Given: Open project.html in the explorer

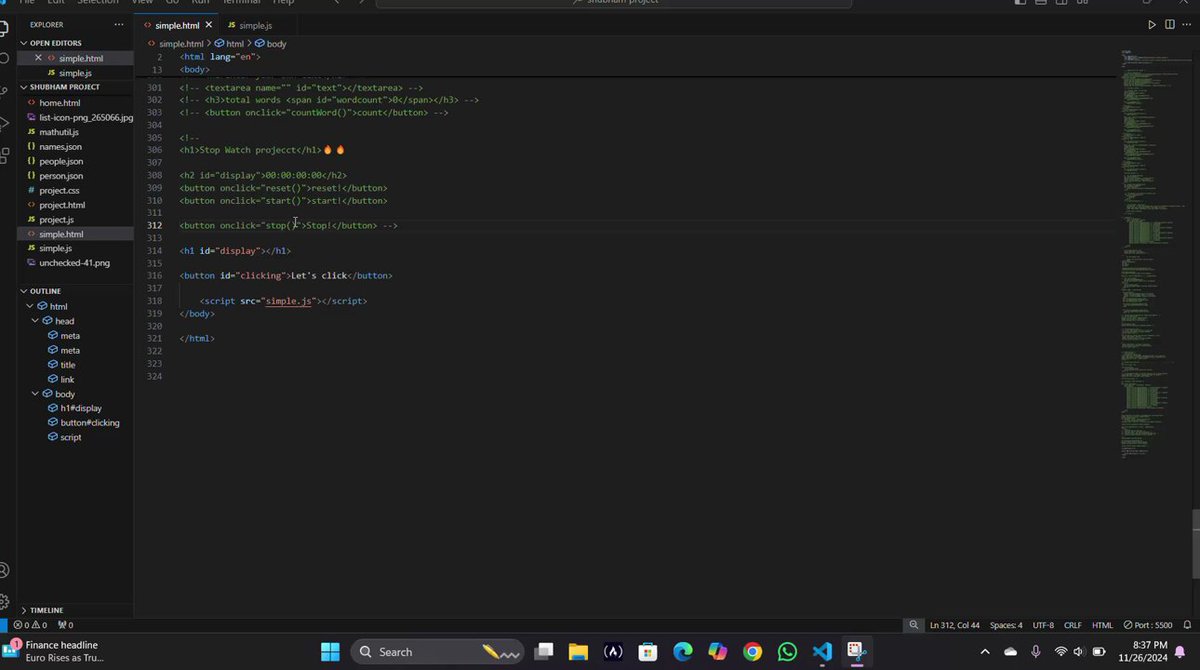Looking at the screenshot, I should pyautogui.click(x=62, y=205).
